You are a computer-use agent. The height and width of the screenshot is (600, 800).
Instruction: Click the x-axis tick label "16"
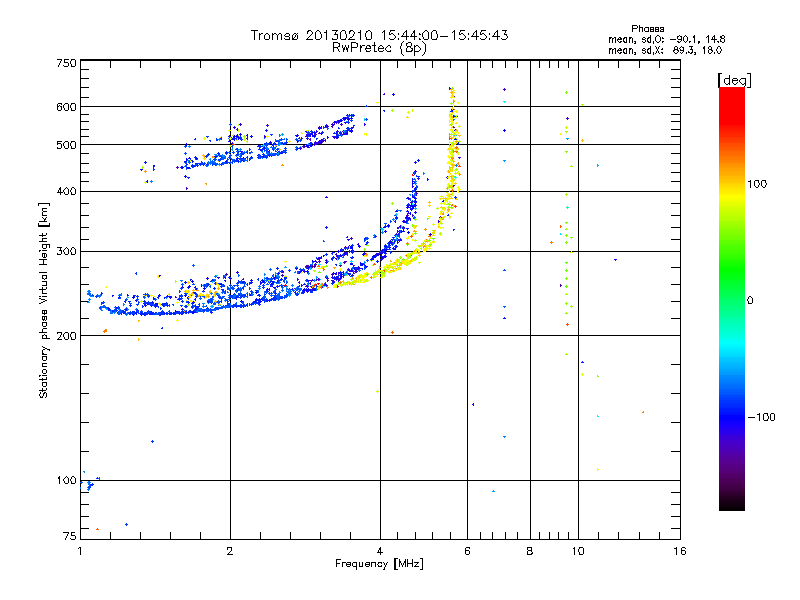click(680, 551)
